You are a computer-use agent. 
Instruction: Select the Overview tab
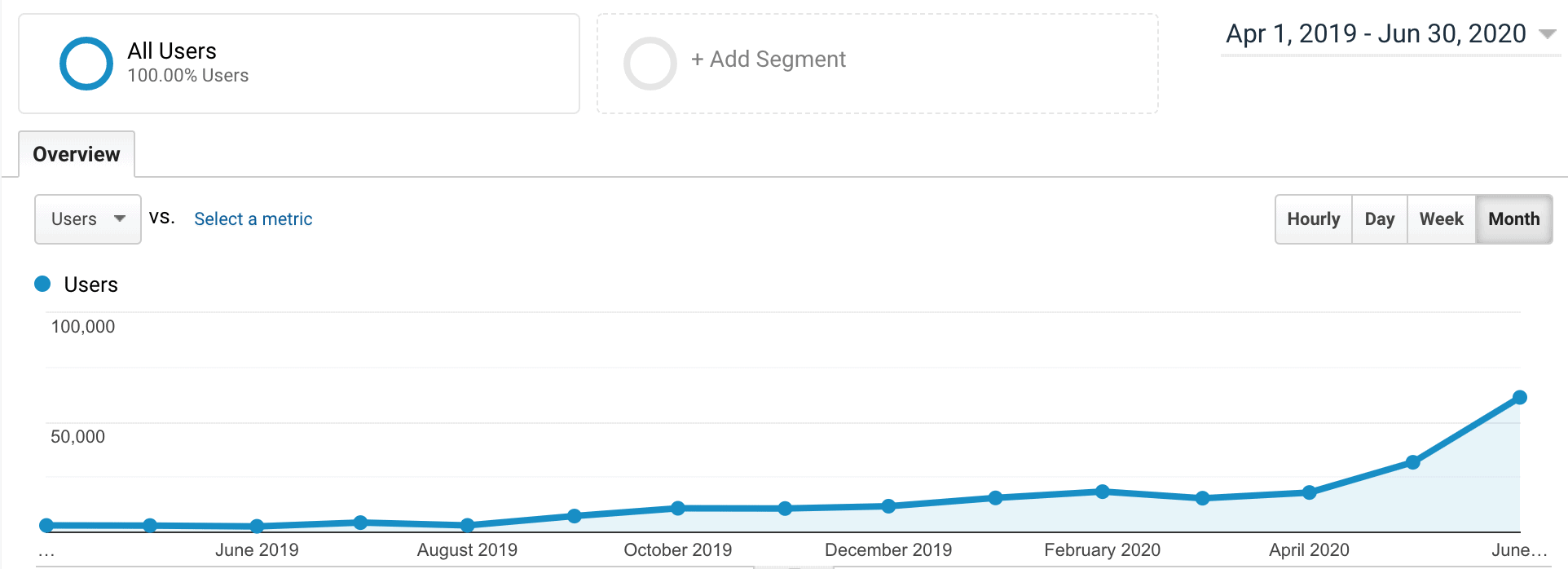click(77, 154)
